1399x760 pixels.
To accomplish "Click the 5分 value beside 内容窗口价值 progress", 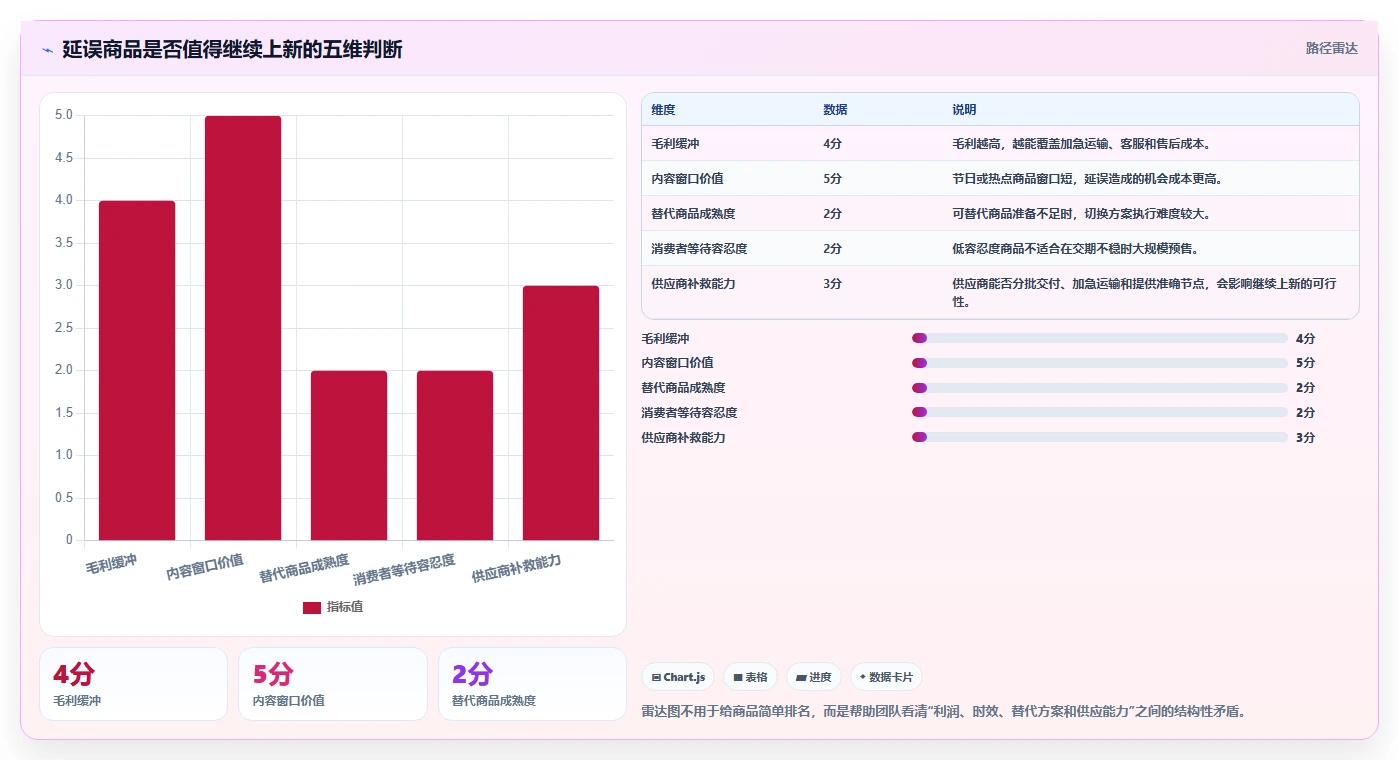I will click(x=1305, y=363).
